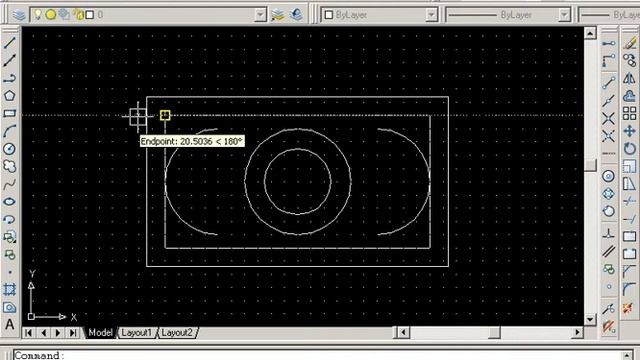Screen dimensions: 640x360
Task: Activate Snap to Apparent Intersection
Action: click(609, 136)
